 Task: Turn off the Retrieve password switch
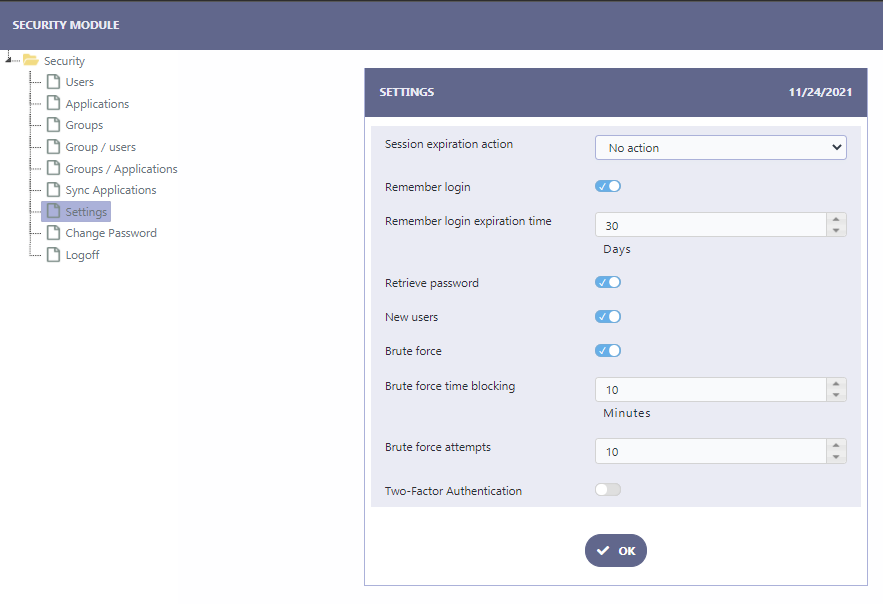tap(608, 282)
